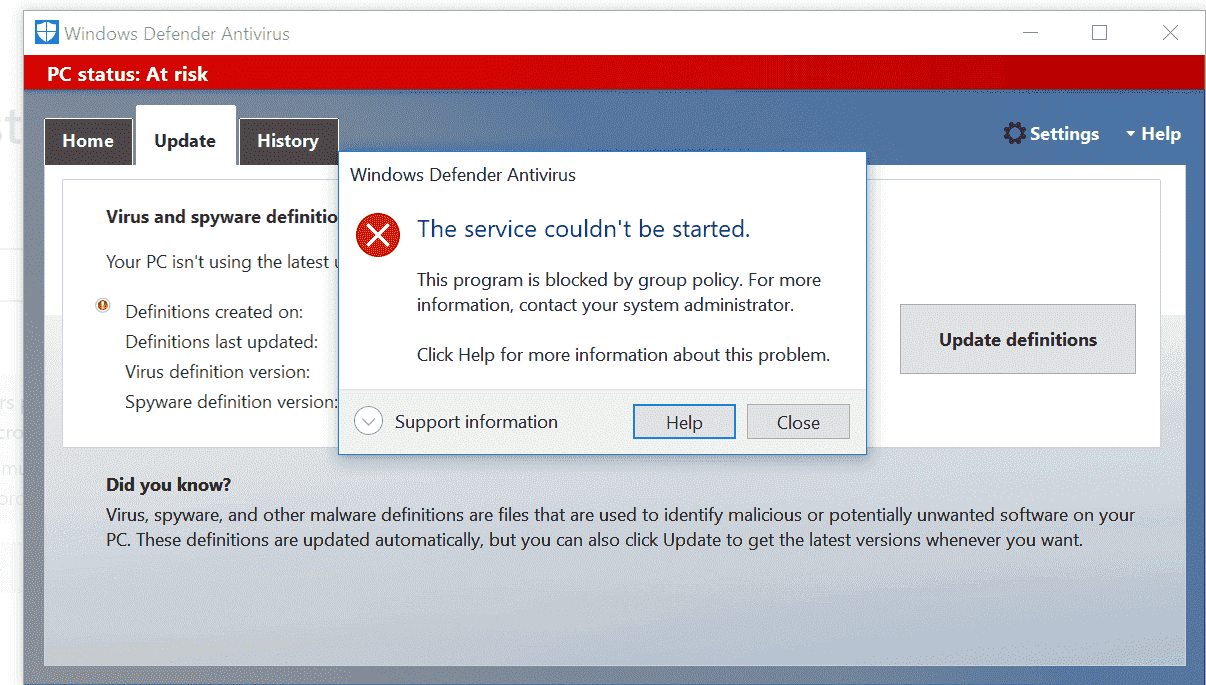This screenshot has height=685, width=1206.
Task: Click 'Definitions created on:' label
Action: 214,312
